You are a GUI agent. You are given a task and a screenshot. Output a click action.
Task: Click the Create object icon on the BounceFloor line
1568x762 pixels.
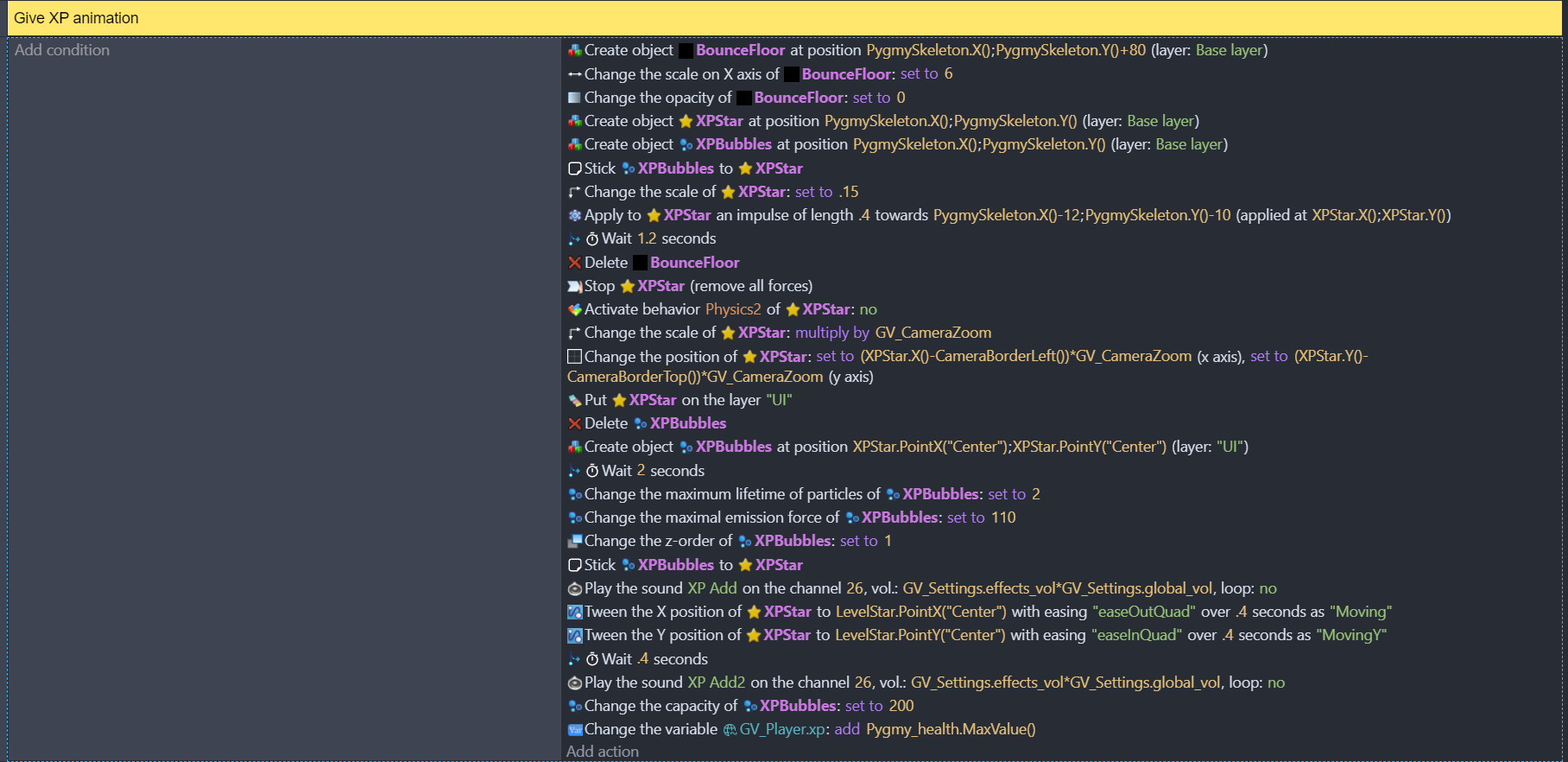coord(574,51)
